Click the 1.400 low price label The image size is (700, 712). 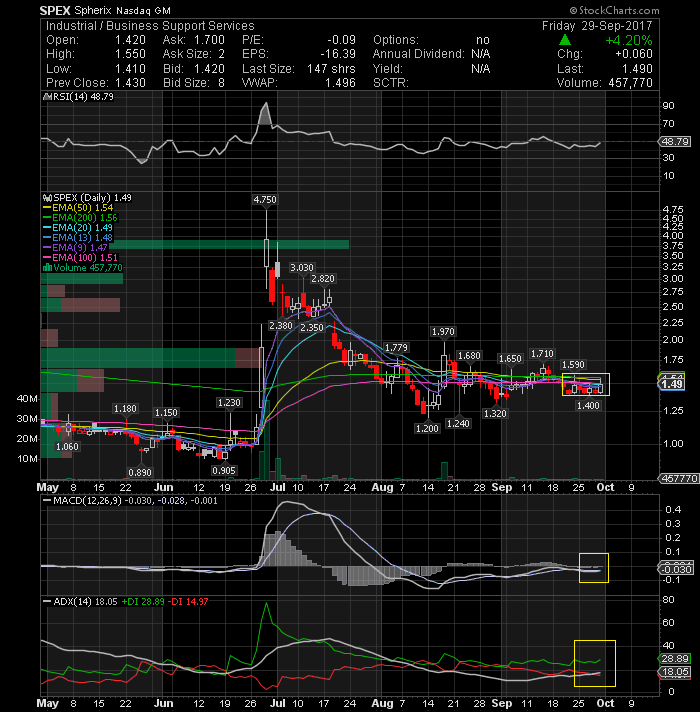click(588, 405)
